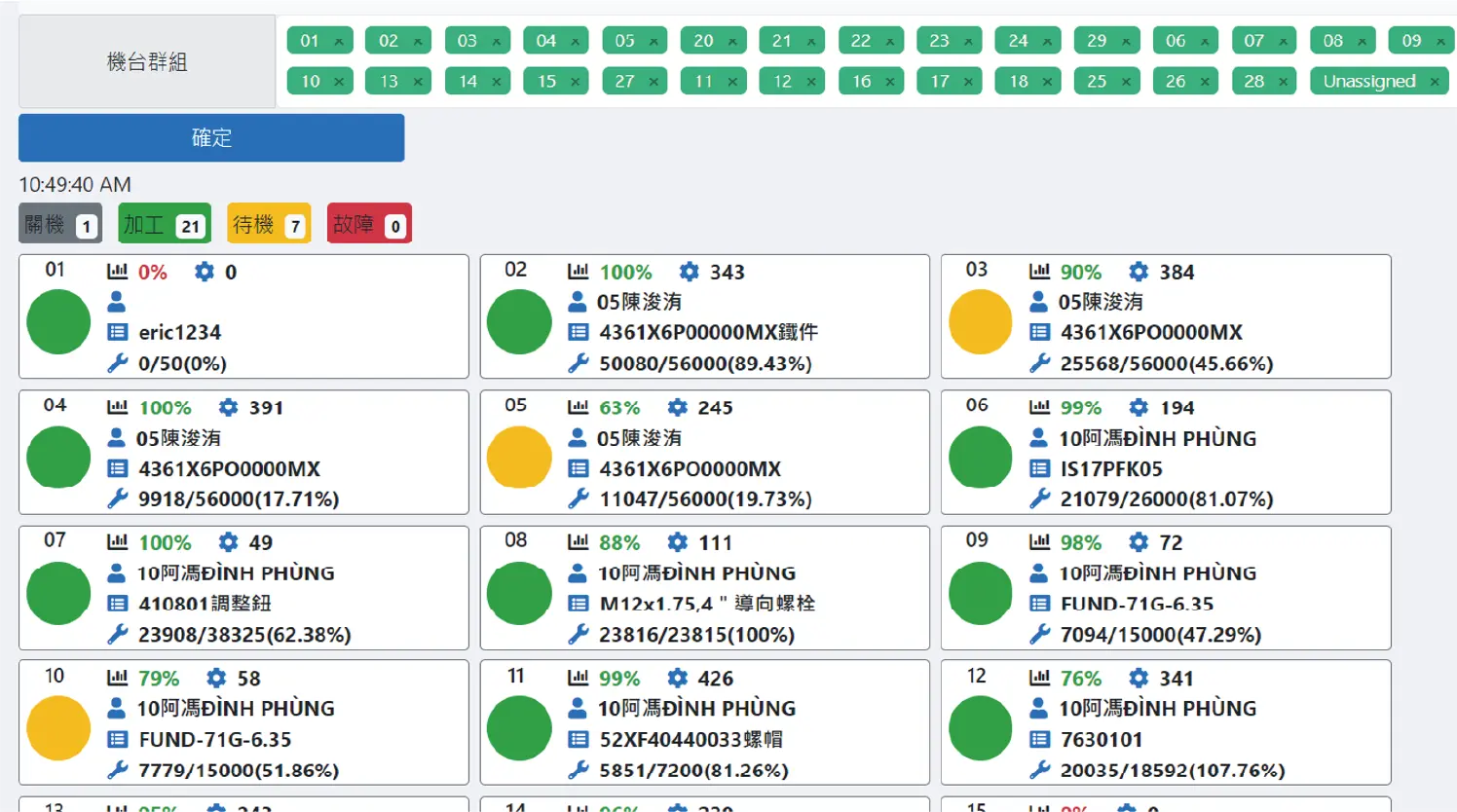Click the gear icon in machine 02 card

689,272
